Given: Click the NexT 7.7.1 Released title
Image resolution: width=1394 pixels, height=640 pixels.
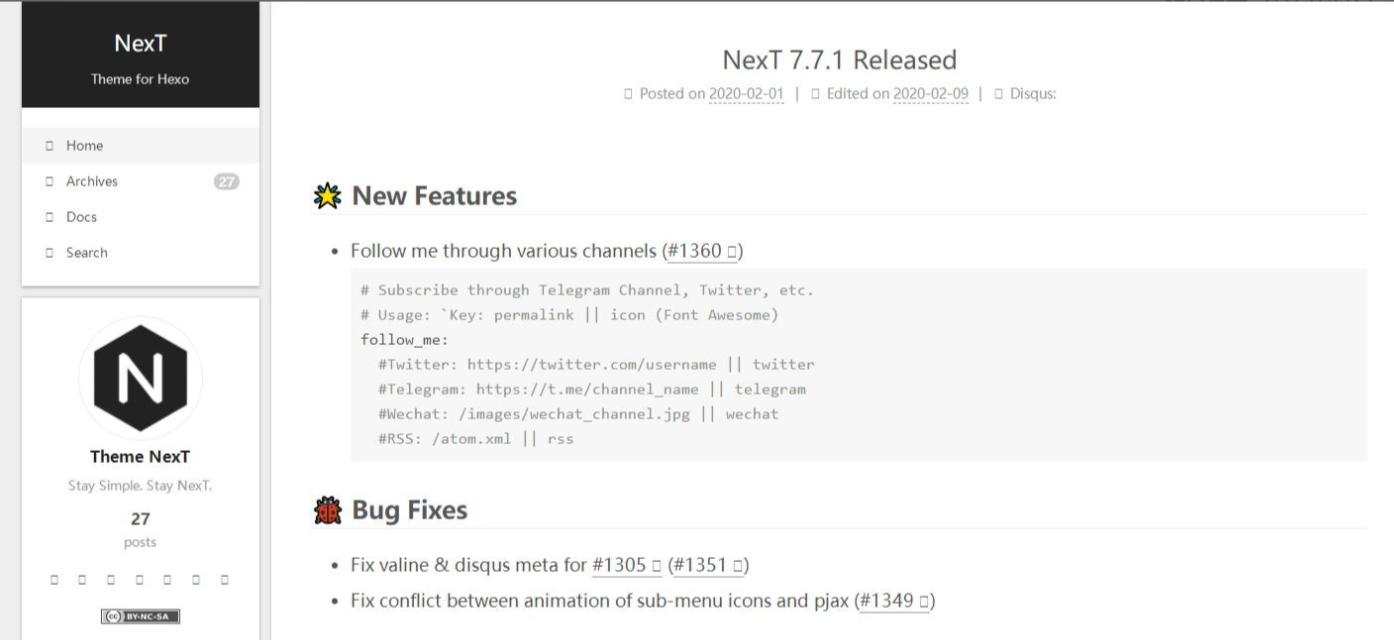Looking at the screenshot, I should [839, 60].
